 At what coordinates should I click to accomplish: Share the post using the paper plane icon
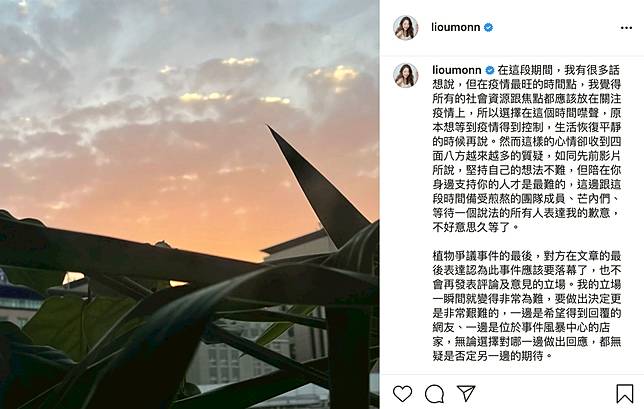(466, 393)
